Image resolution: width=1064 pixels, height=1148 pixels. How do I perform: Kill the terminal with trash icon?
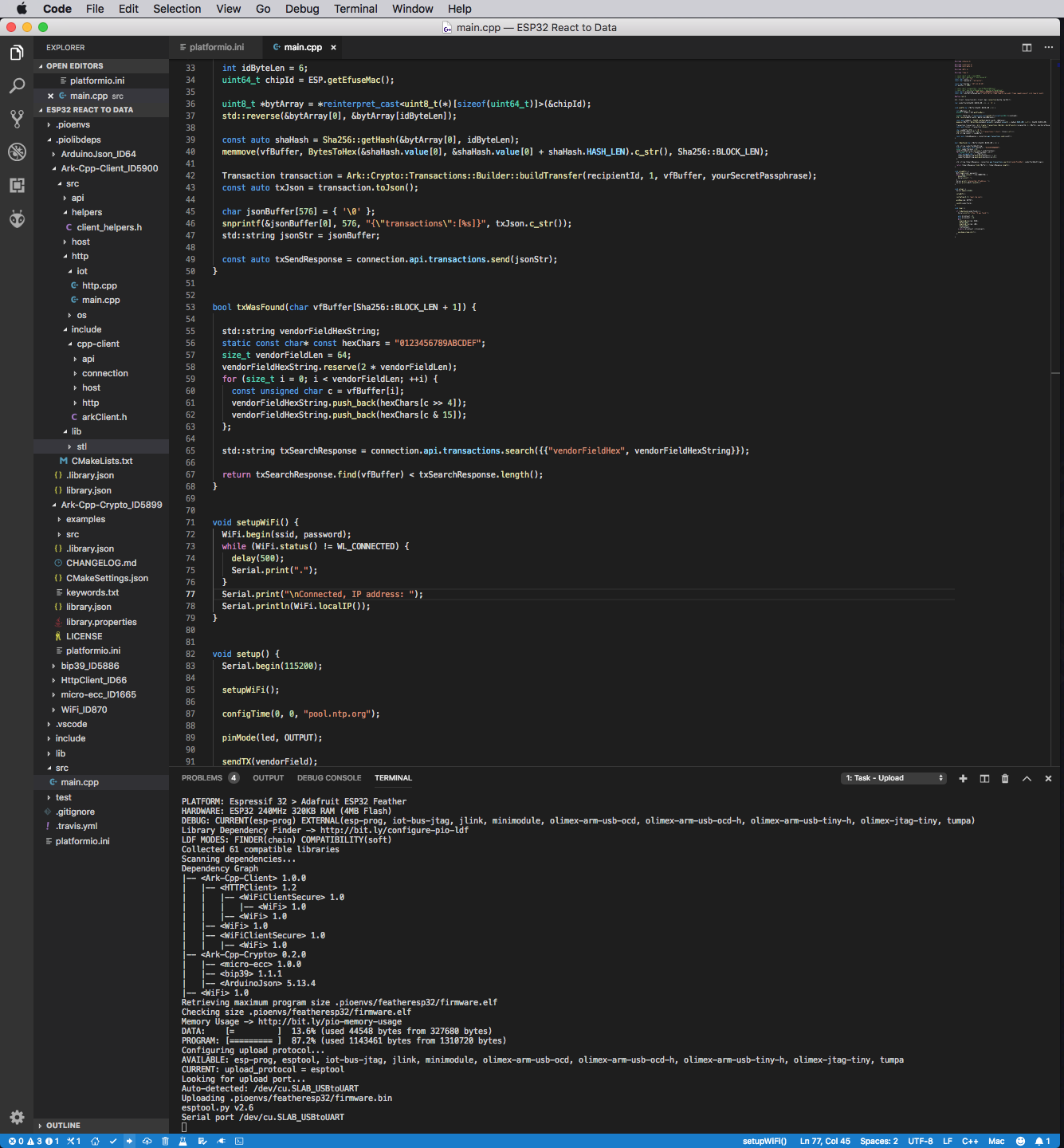1005,778
